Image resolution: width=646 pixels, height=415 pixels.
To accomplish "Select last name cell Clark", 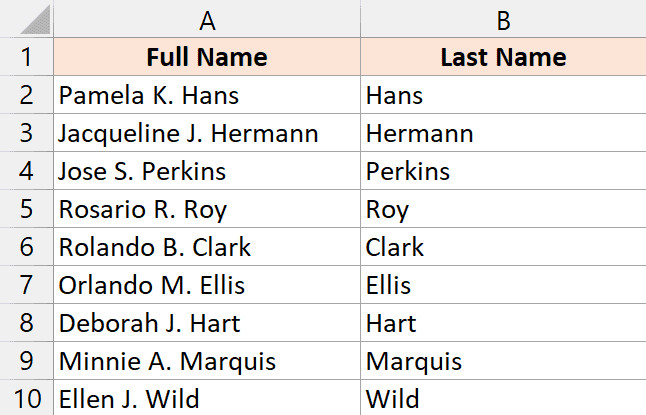I will pos(503,248).
